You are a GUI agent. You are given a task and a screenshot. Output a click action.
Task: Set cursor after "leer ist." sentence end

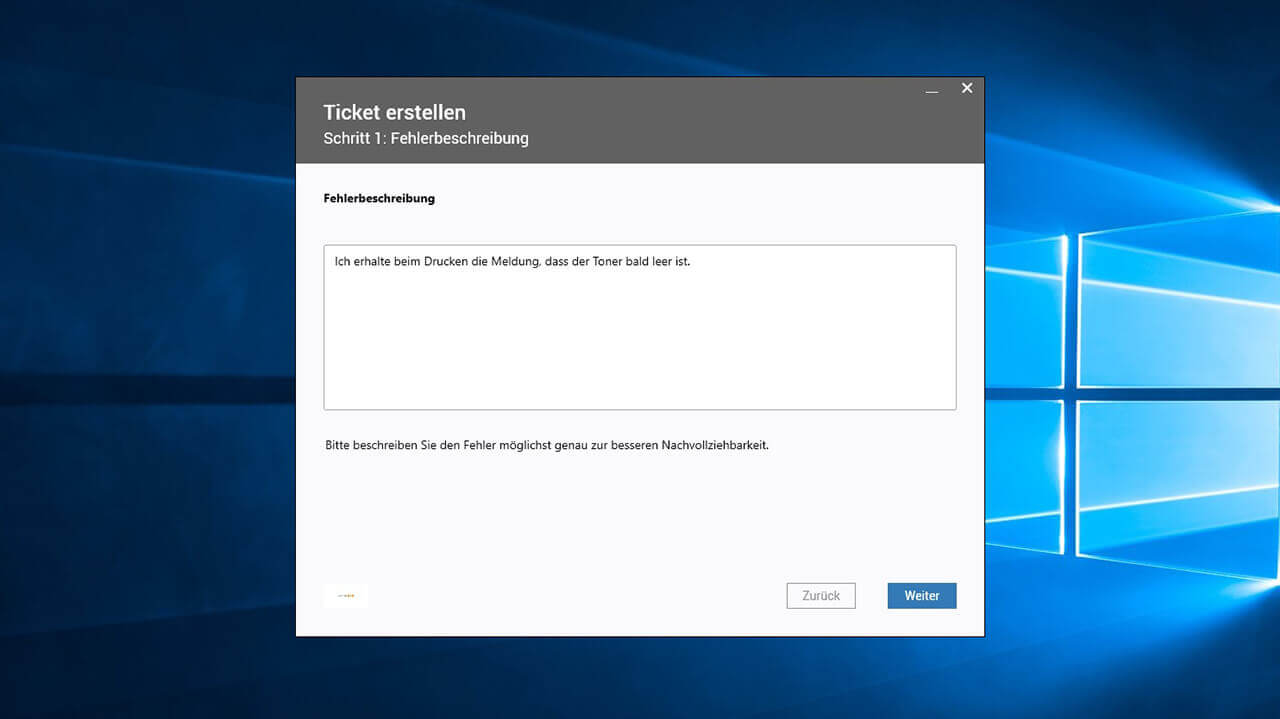(691, 262)
